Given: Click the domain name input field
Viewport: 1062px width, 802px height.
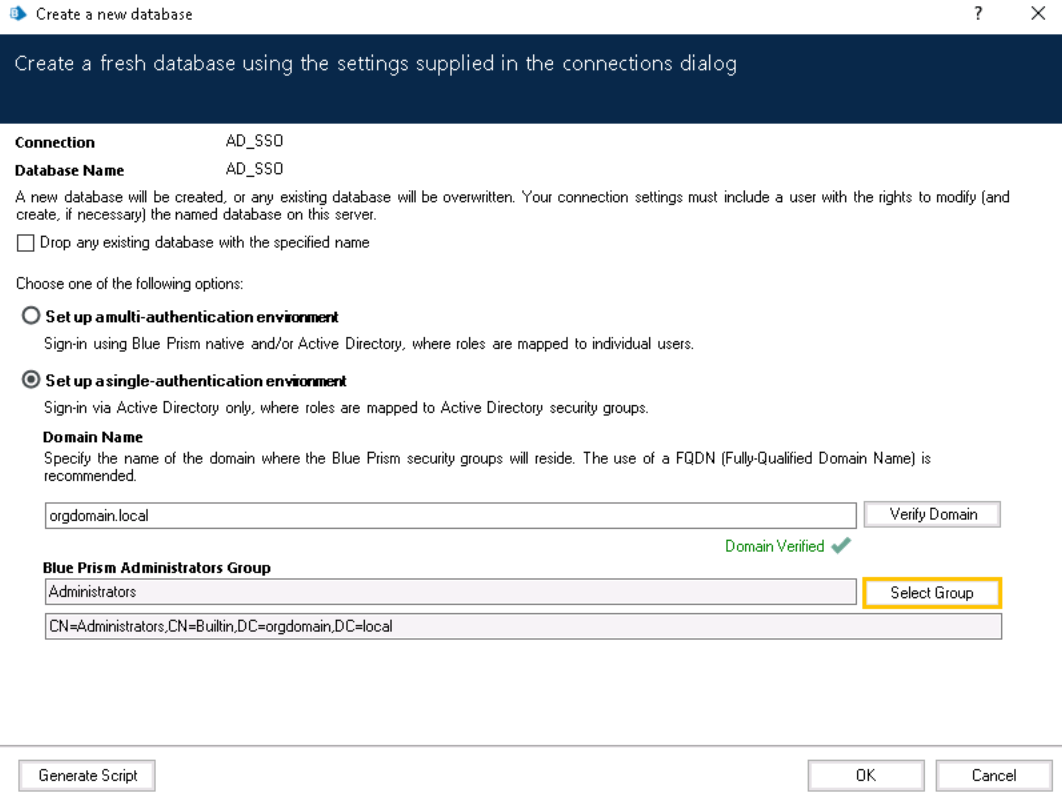Looking at the screenshot, I should [x=450, y=515].
